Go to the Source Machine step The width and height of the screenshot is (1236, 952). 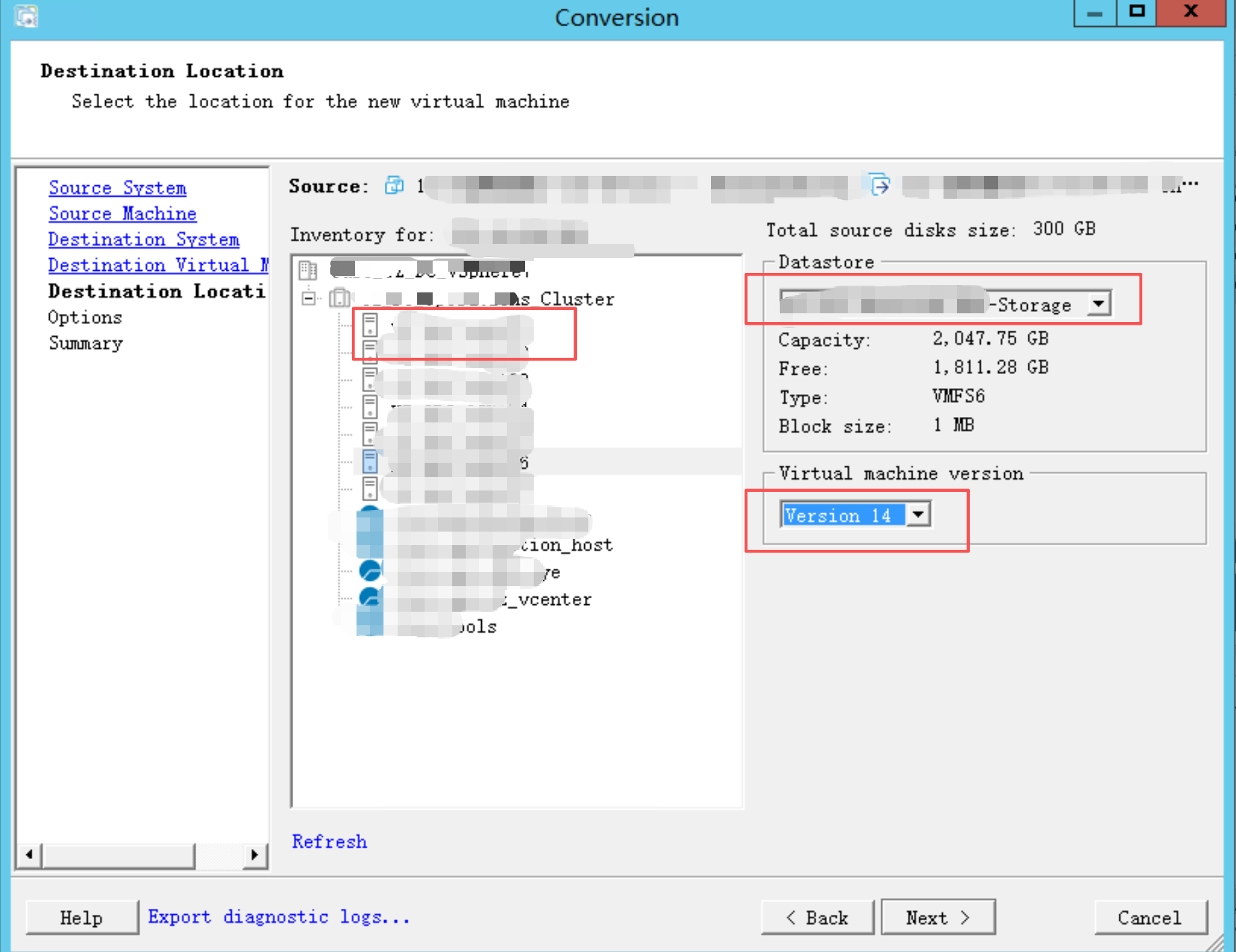[122, 214]
